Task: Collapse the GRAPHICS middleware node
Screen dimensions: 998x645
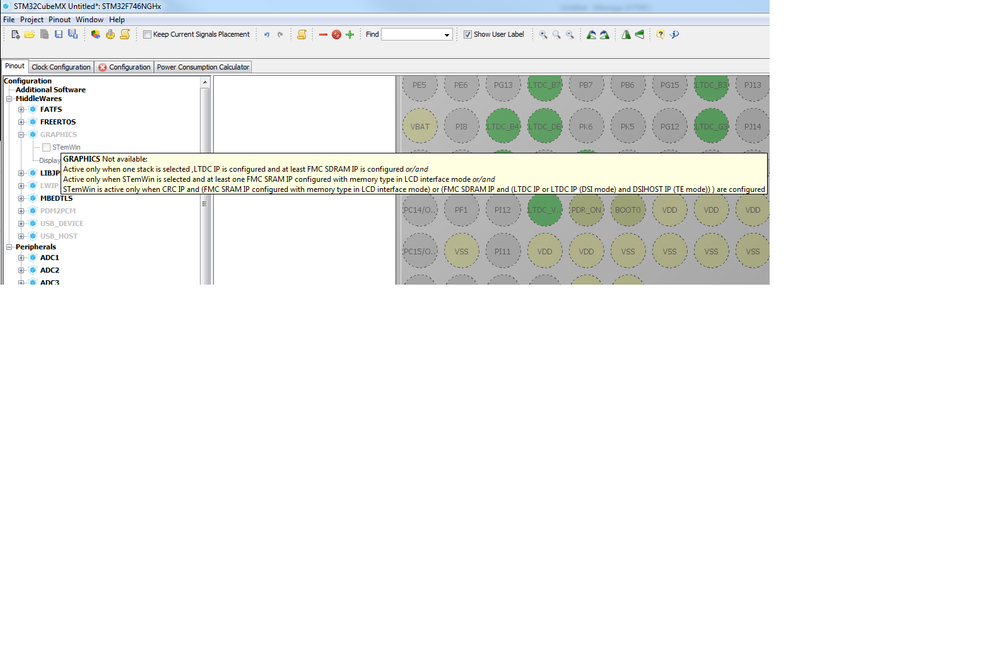Action: [21, 134]
